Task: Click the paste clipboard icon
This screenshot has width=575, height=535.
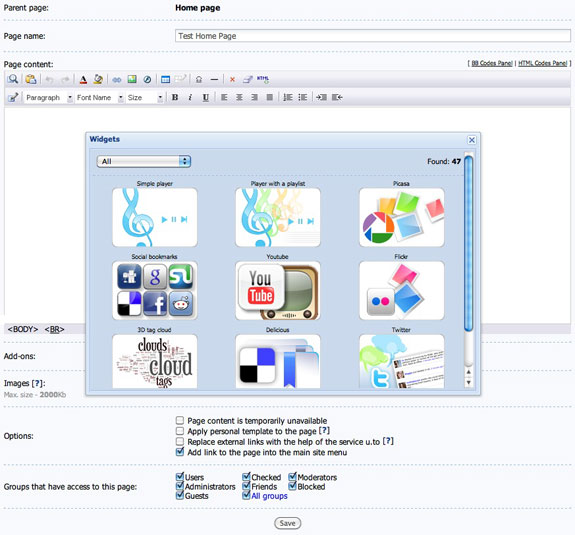Action: click(31, 79)
